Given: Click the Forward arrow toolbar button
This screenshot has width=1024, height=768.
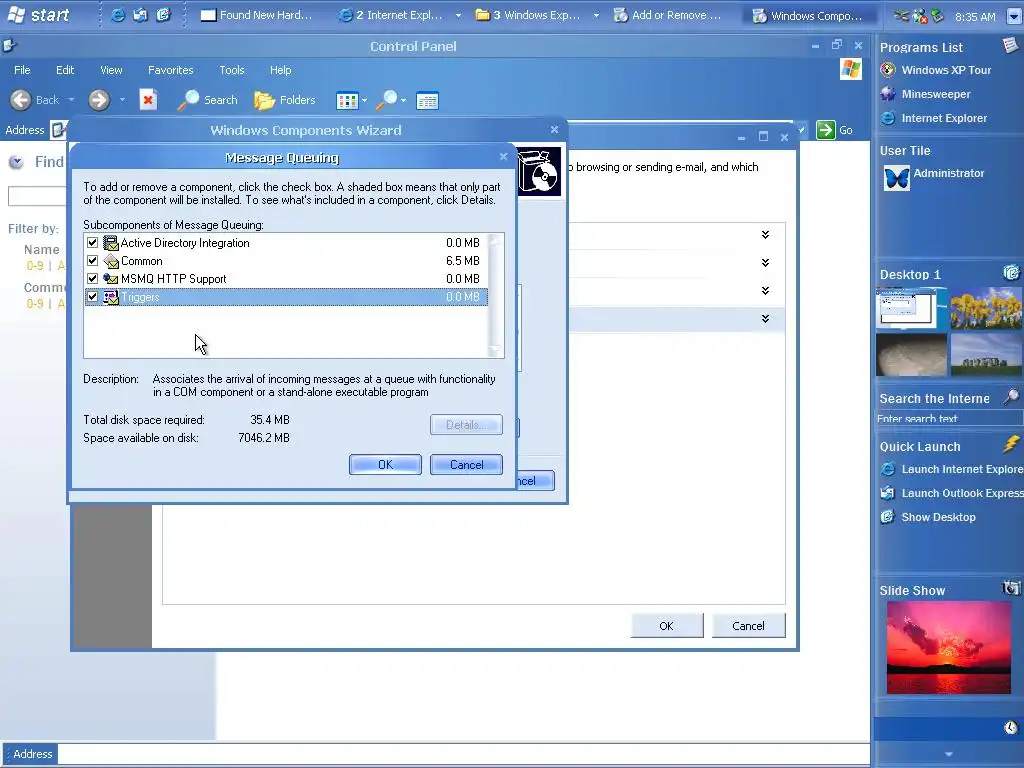Looking at the screenshot, I should coord(99,100).
